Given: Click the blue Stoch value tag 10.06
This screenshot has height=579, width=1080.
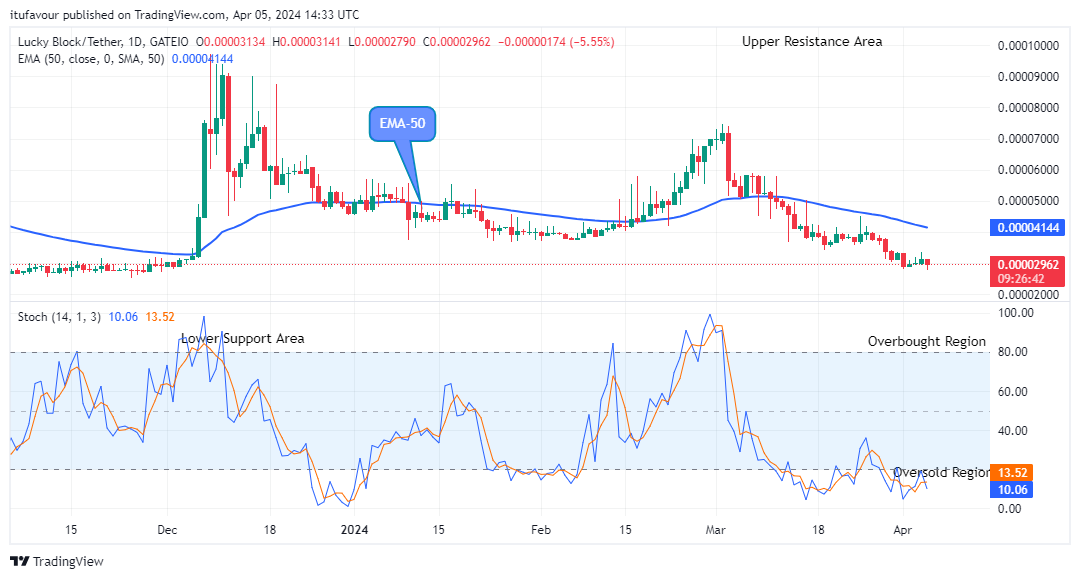Looking at the screenshot, I should pyautogui.click(x=1012, y=490).
